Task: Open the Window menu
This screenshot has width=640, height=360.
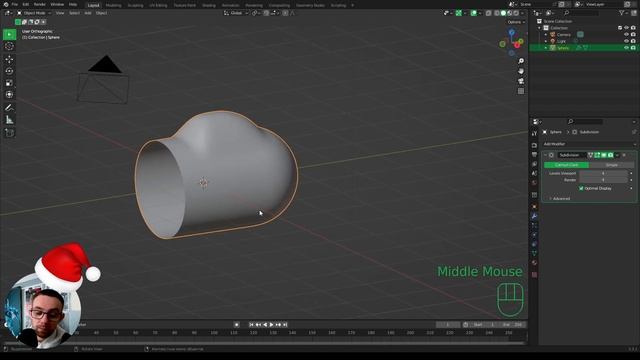Action: pos(57,4)
